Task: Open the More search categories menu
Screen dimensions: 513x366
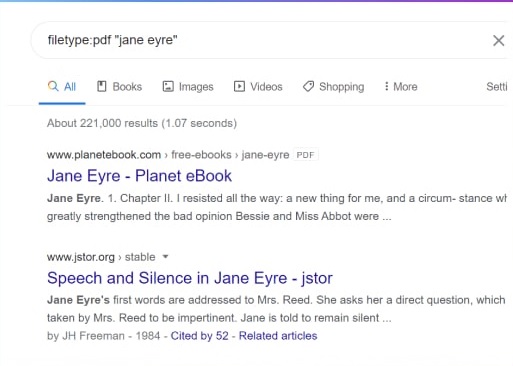Action: tap(401, 87)
